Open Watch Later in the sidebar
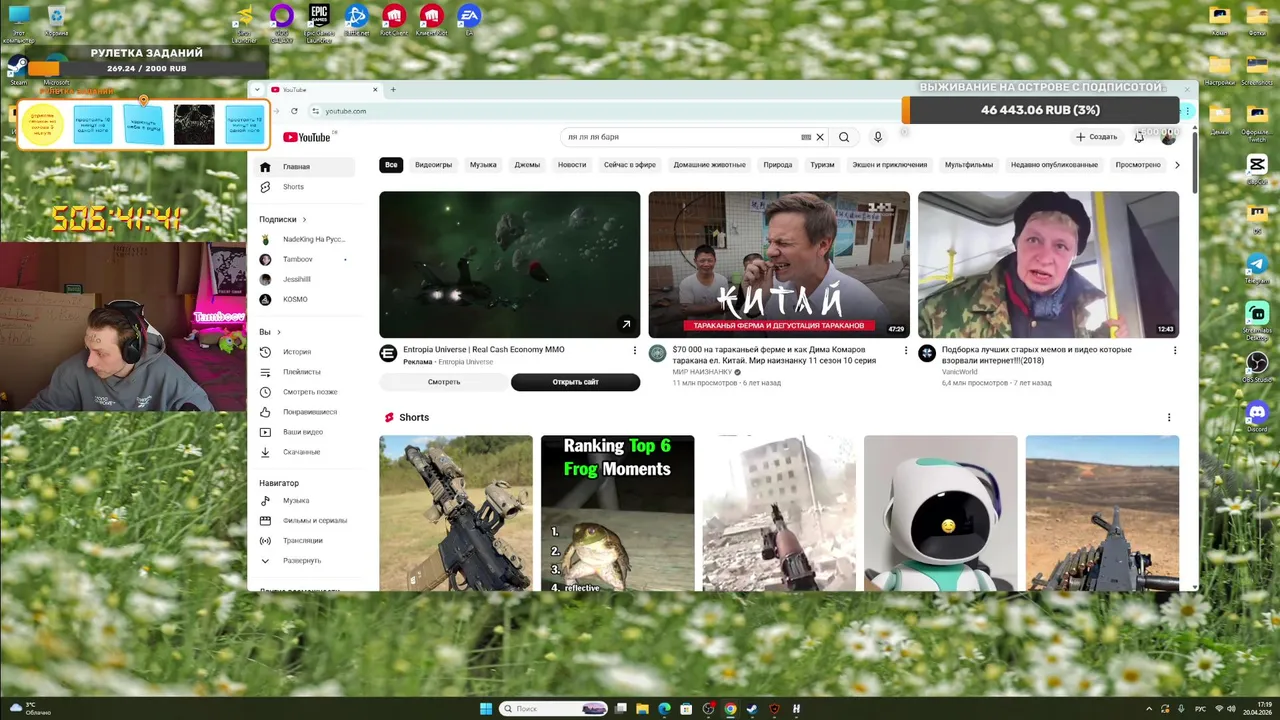The height and width of the screenshot is (720, 1280). click(309, 392)
